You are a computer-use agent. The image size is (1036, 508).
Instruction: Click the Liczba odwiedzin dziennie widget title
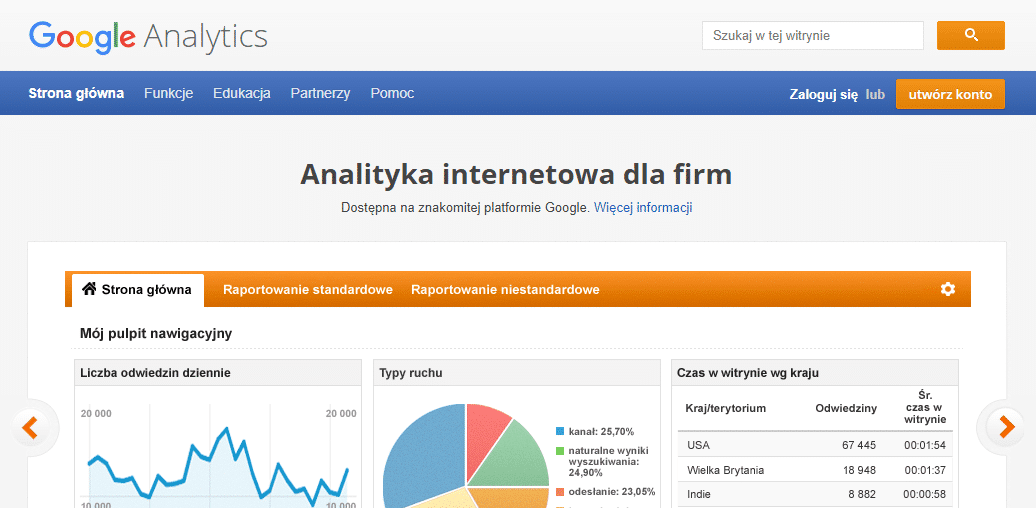coord(155,373)
